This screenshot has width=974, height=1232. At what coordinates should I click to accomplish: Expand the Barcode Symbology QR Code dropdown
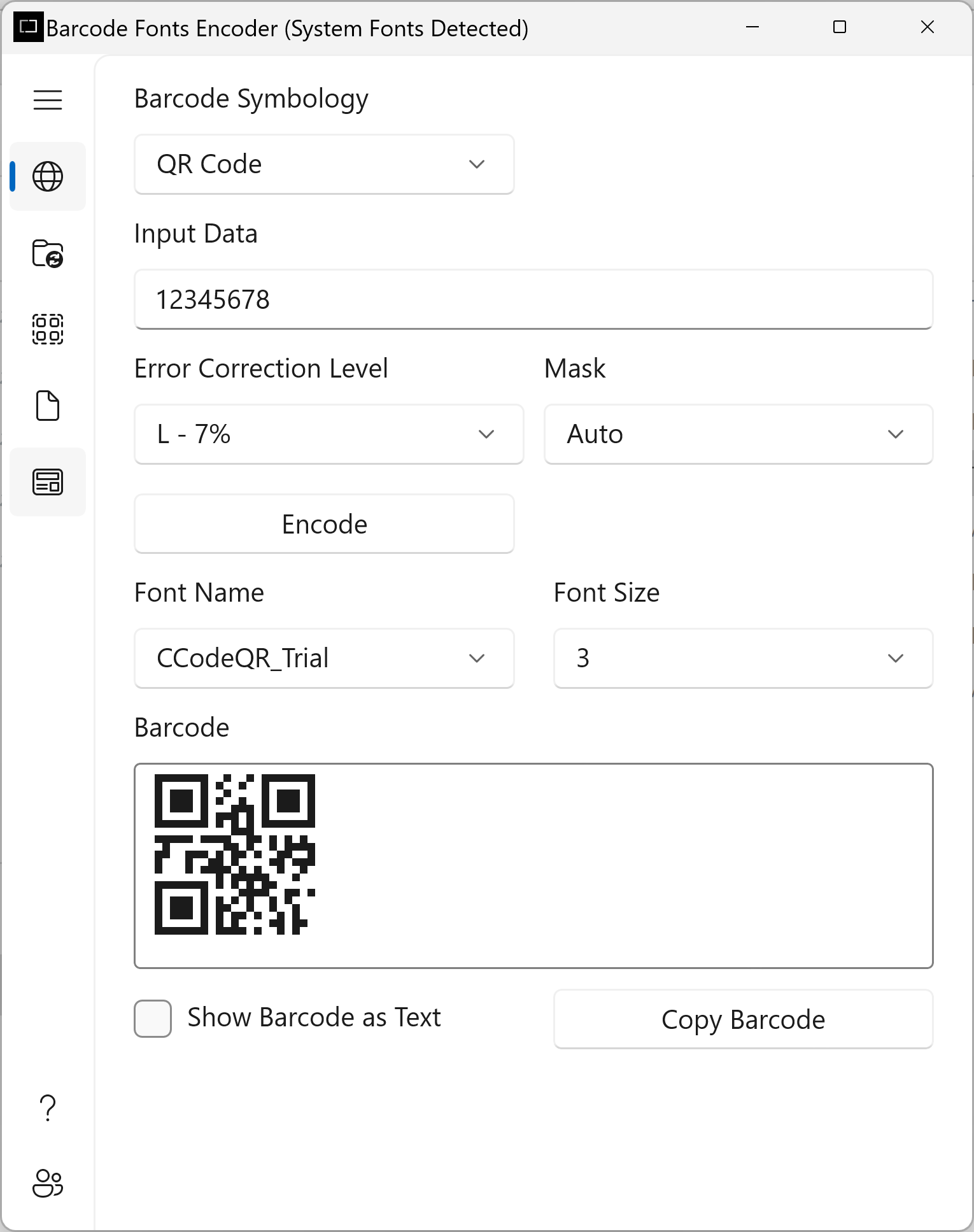(324, 164)
